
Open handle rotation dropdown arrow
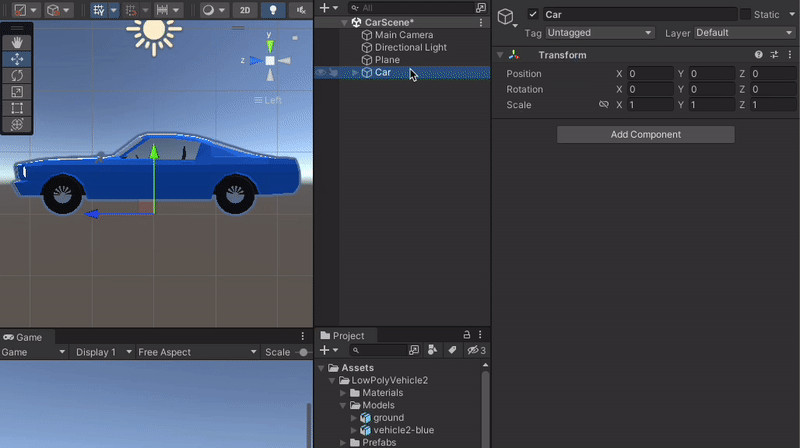point(66,10)
